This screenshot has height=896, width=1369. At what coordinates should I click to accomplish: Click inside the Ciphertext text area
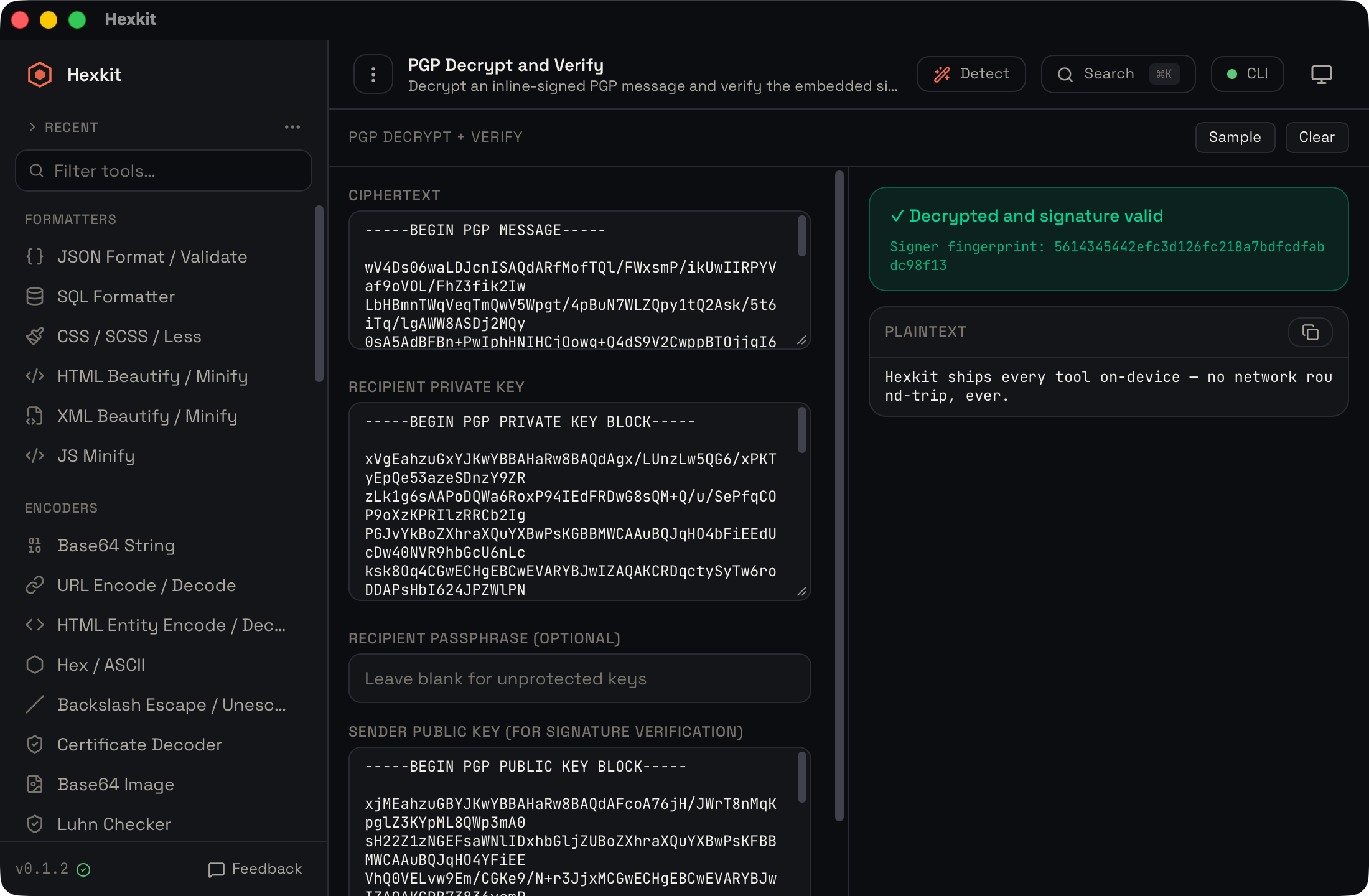pyautogui.click(x=579, y=280)
